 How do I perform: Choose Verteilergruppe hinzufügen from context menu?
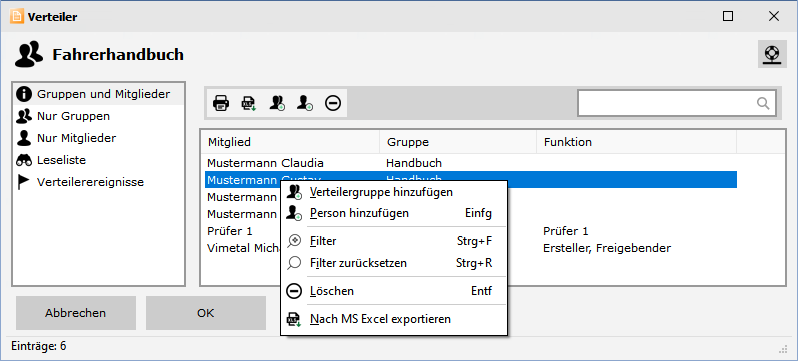pyautogui.click(x=394, y=192)
